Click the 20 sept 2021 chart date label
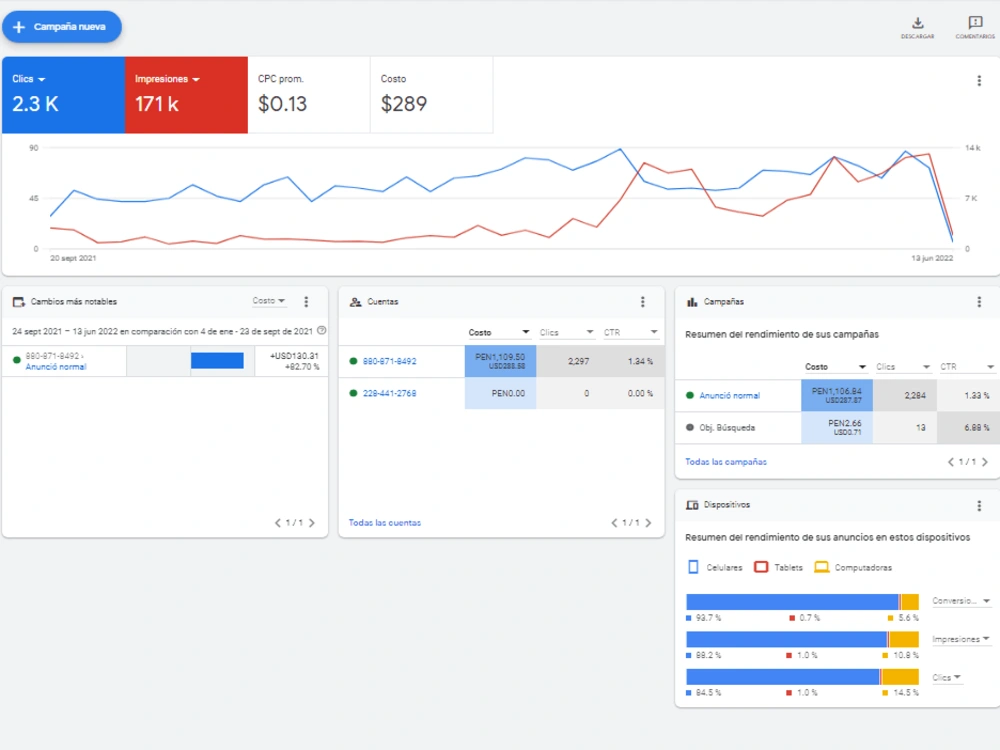The width and height of the screenshot is (1000, 750). click(x=73, y=258)
